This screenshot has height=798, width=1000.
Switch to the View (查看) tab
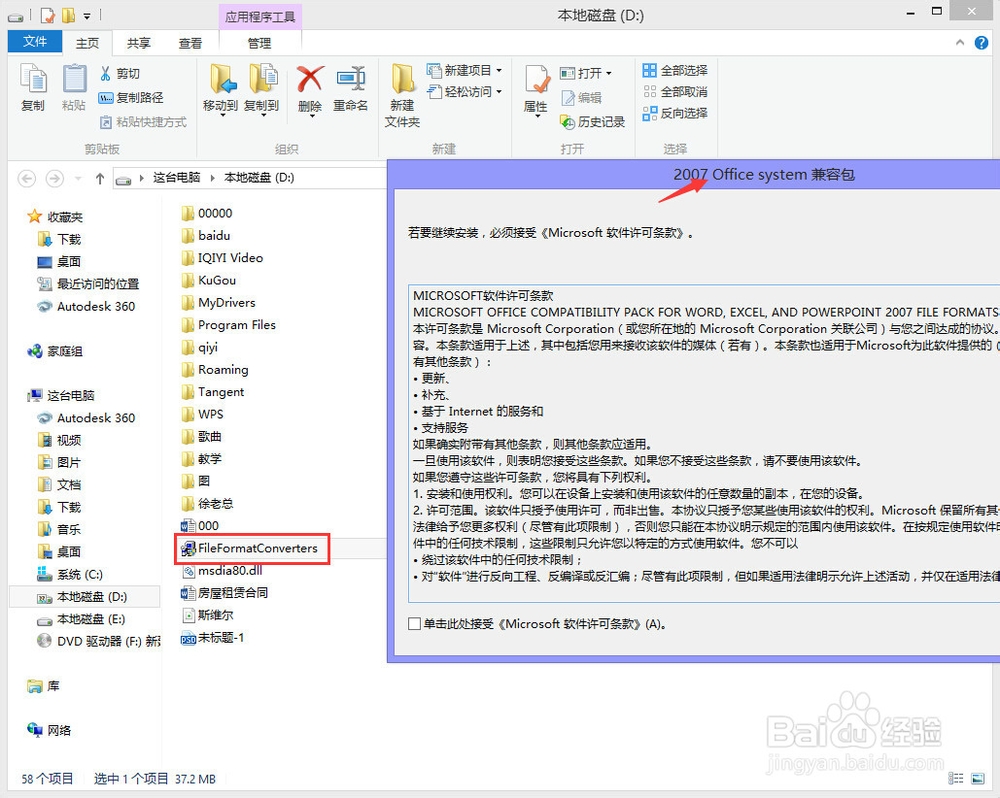point(190,43)
